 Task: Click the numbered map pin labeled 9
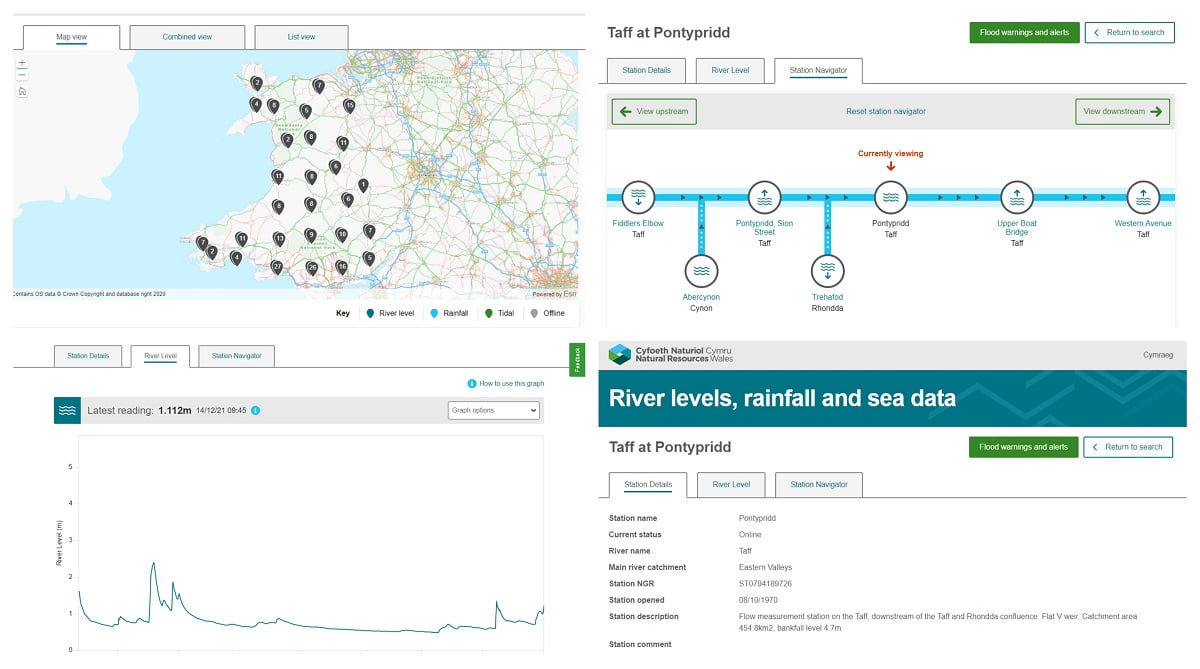click(x=311, y=234)
